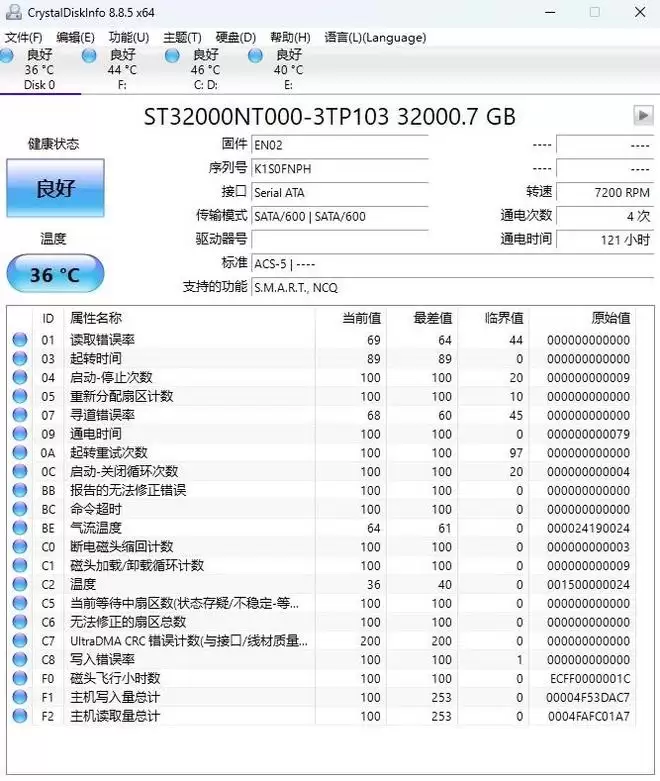
Task: Click status orb for 气流温度 row
Action: [x=20, y=528]
